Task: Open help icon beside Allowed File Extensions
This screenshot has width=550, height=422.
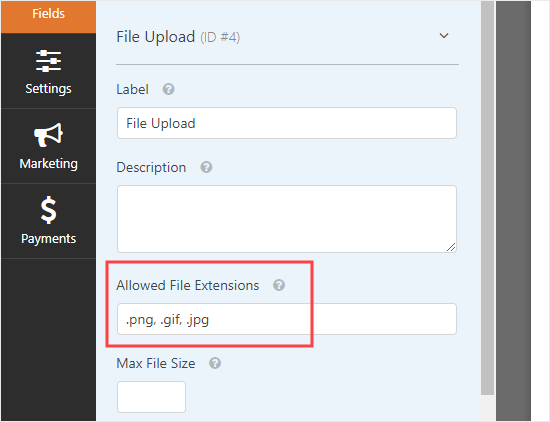Action: tap(279, 285)
